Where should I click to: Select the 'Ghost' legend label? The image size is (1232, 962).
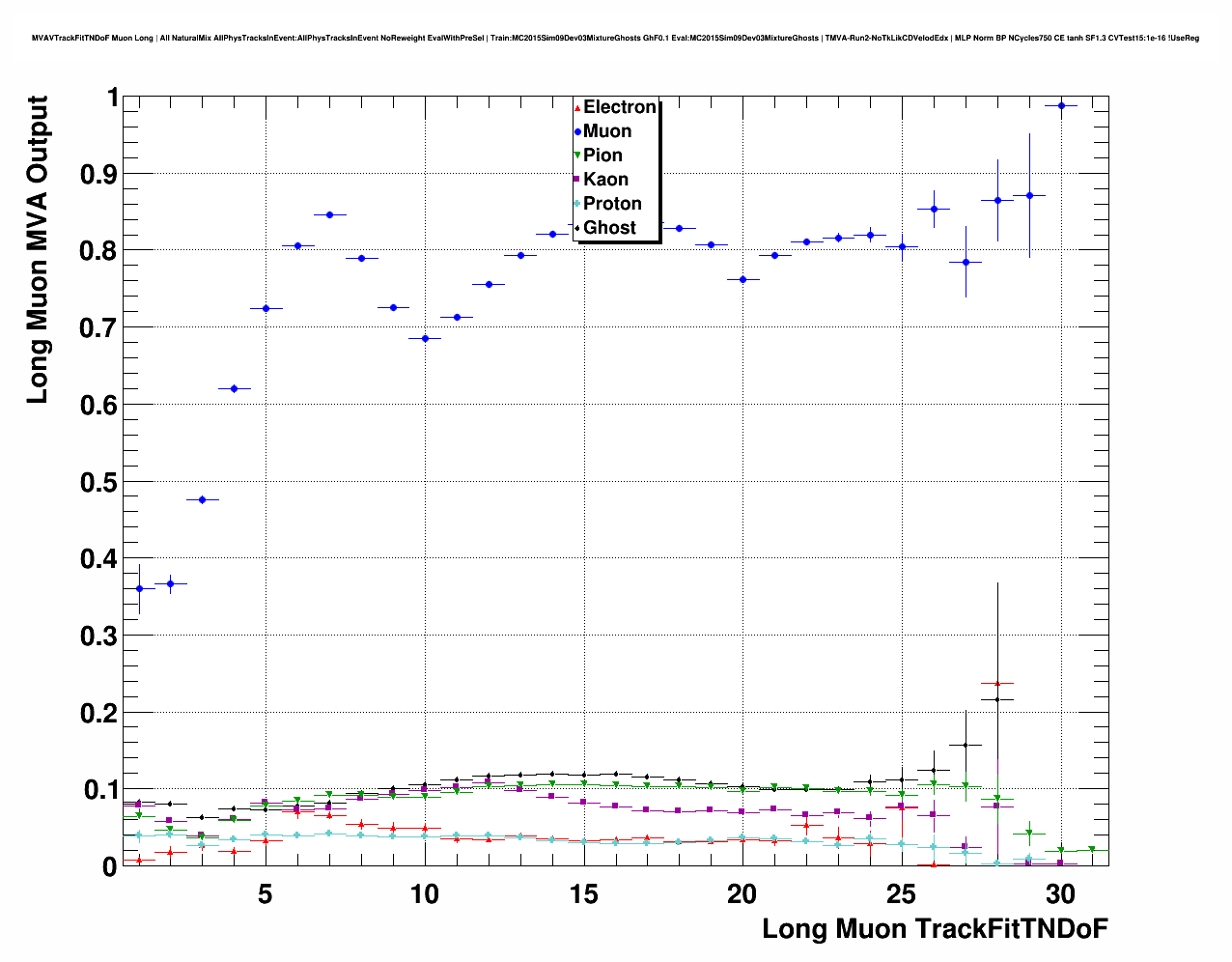pos(609,228)
